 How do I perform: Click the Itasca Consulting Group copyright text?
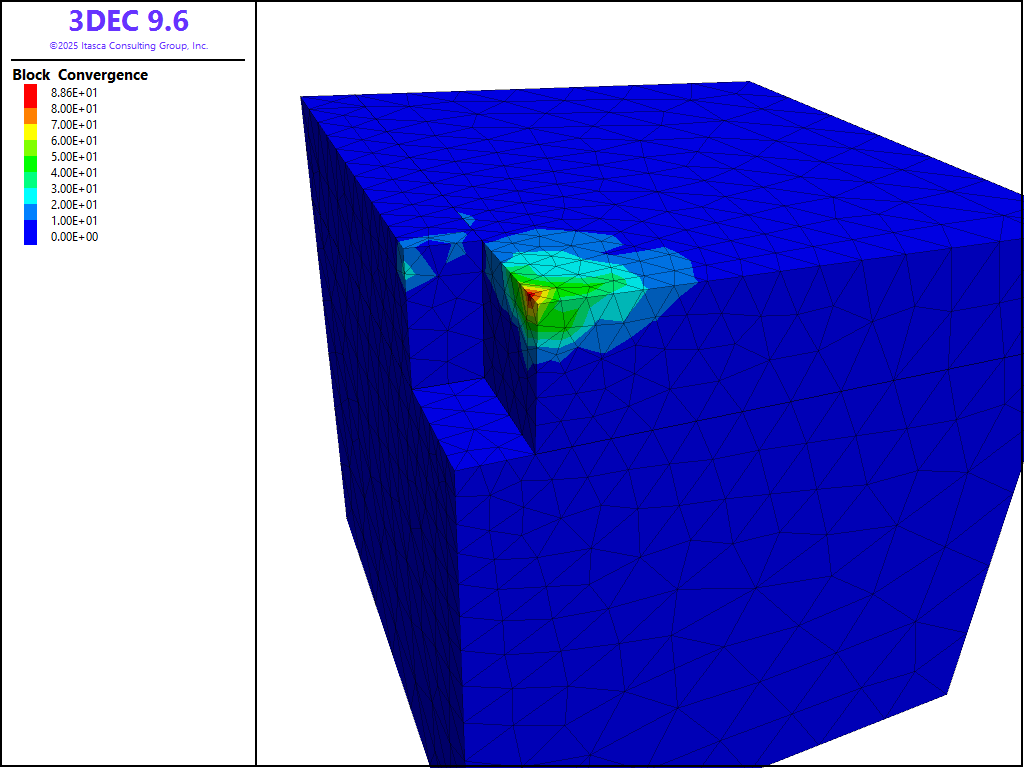tap(128, 46)
